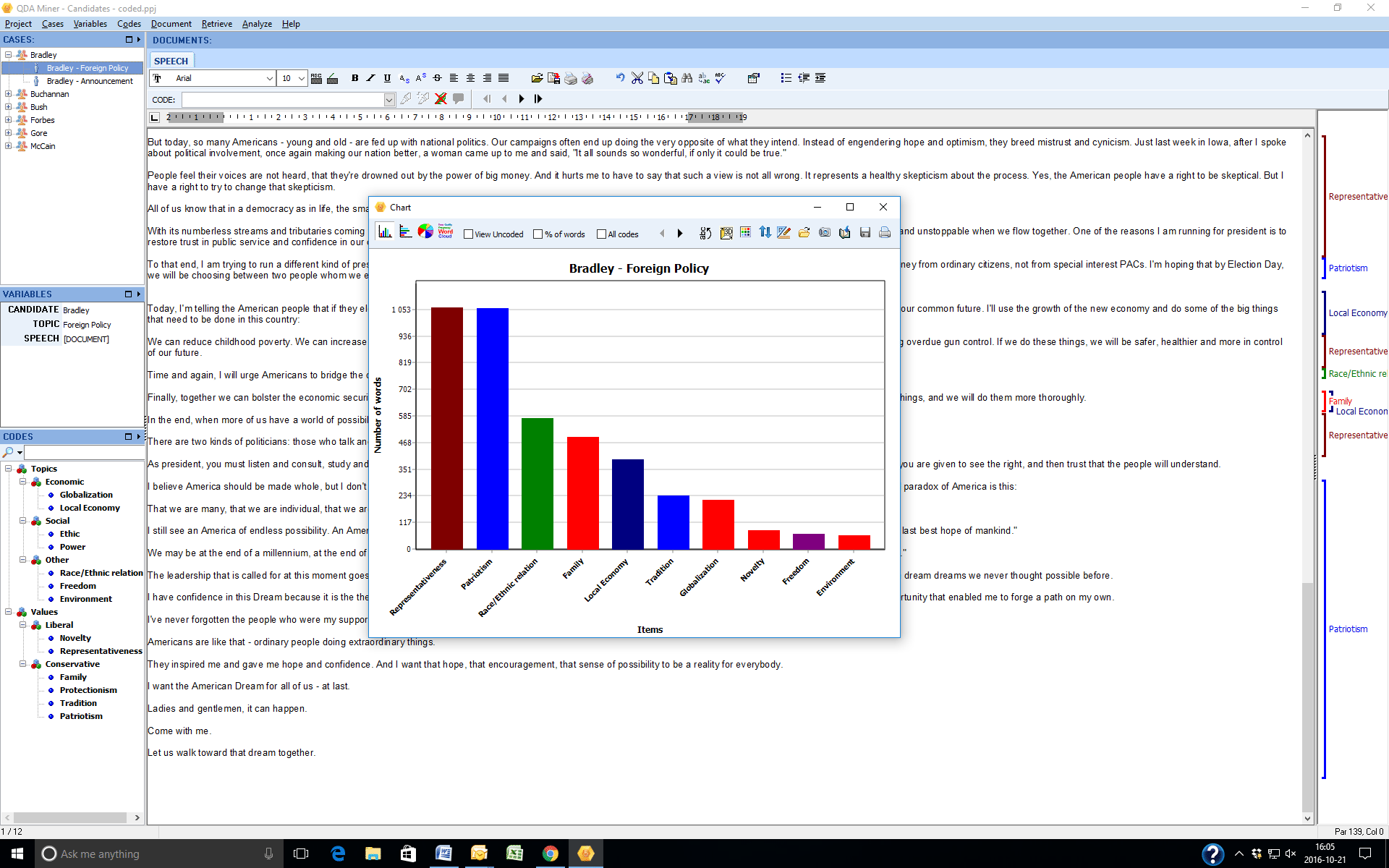Click chart color palette grid icon
This screenshot has height=868, width=1389.
(745, 233)
